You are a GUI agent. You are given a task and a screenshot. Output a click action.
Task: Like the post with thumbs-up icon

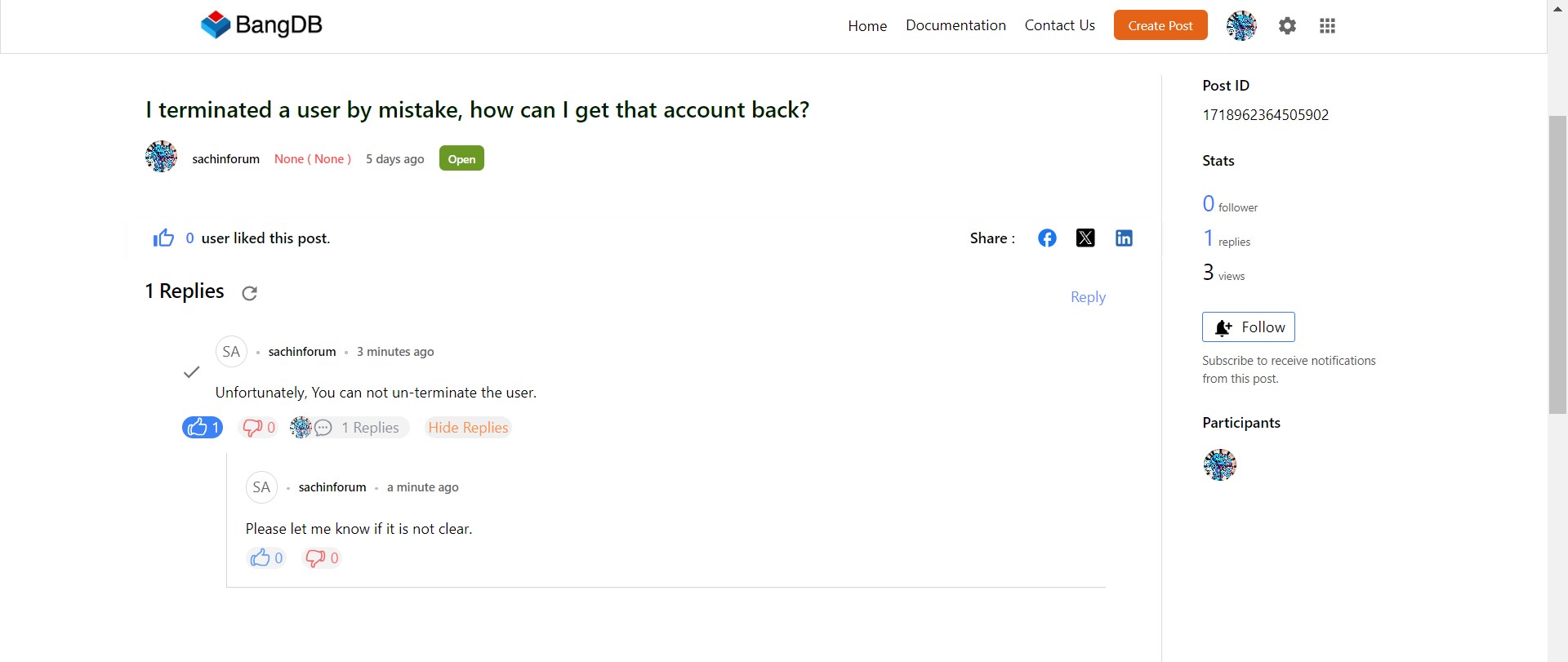[163, 238]
